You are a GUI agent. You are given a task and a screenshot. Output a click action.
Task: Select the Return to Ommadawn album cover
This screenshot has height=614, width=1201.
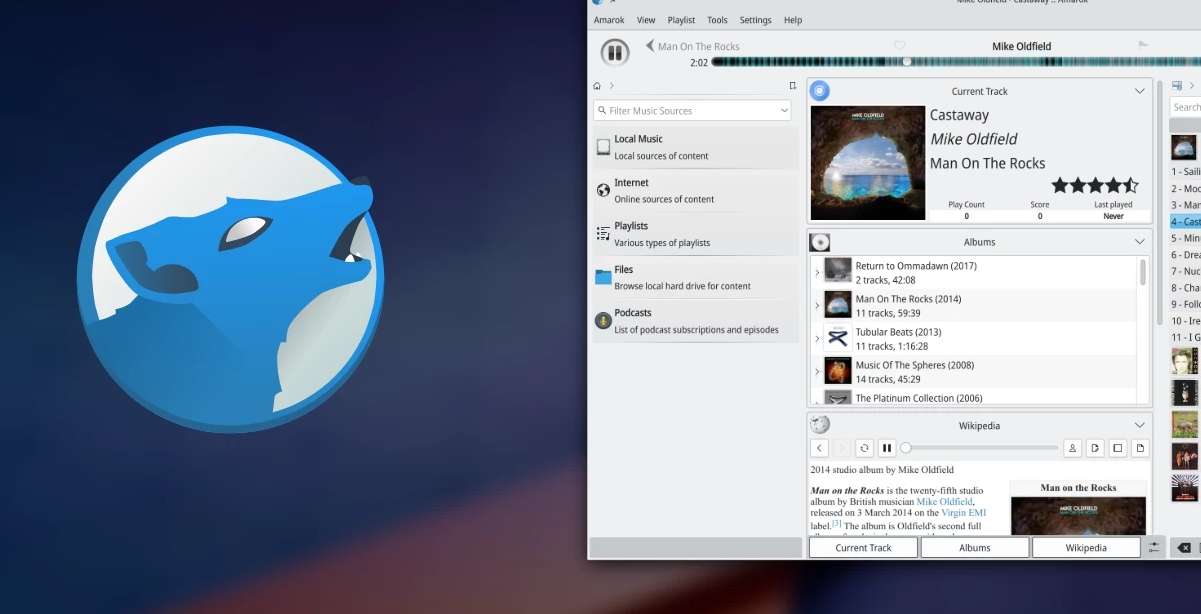[838, 271]
